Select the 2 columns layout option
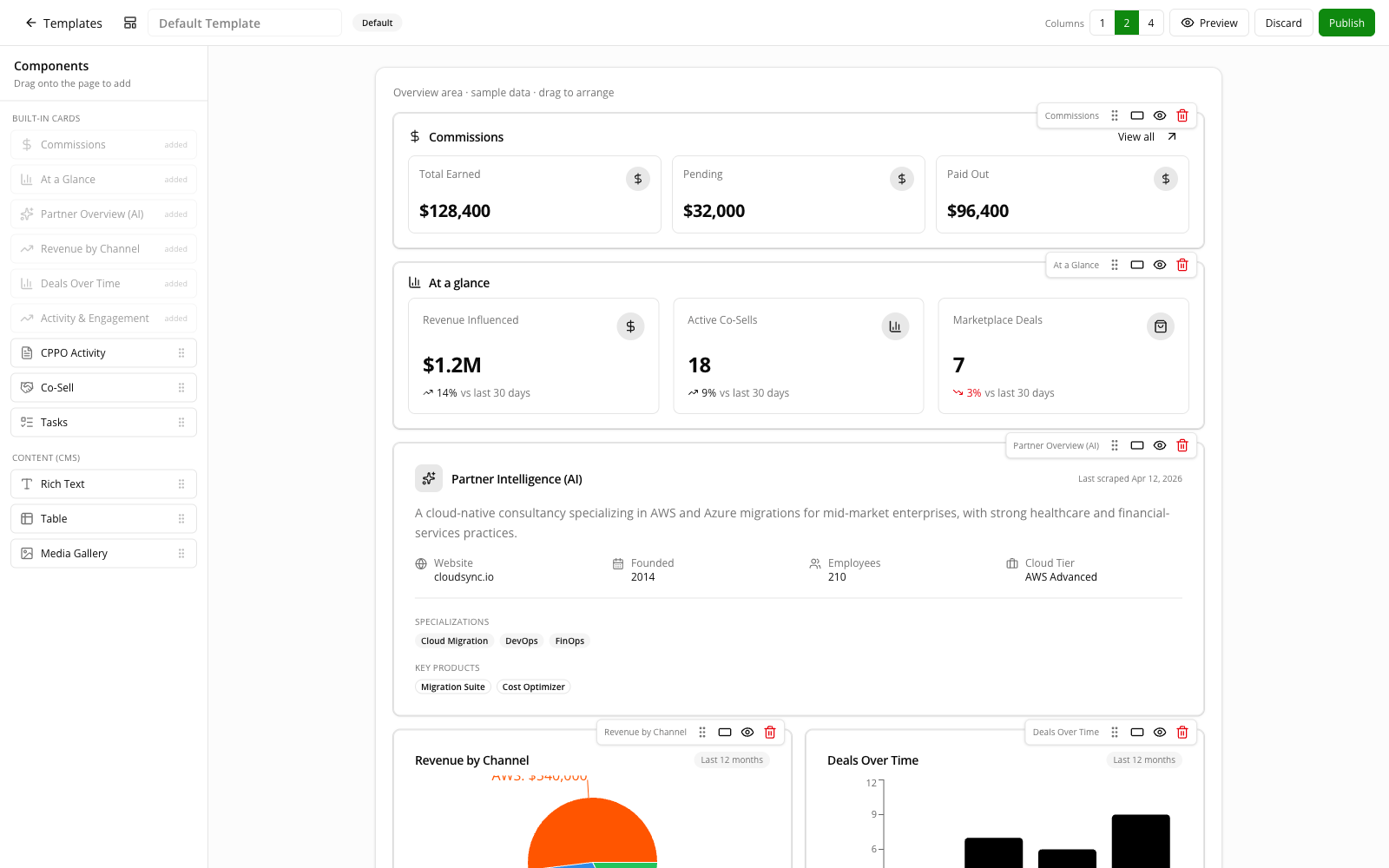 tap(1127, 23)
